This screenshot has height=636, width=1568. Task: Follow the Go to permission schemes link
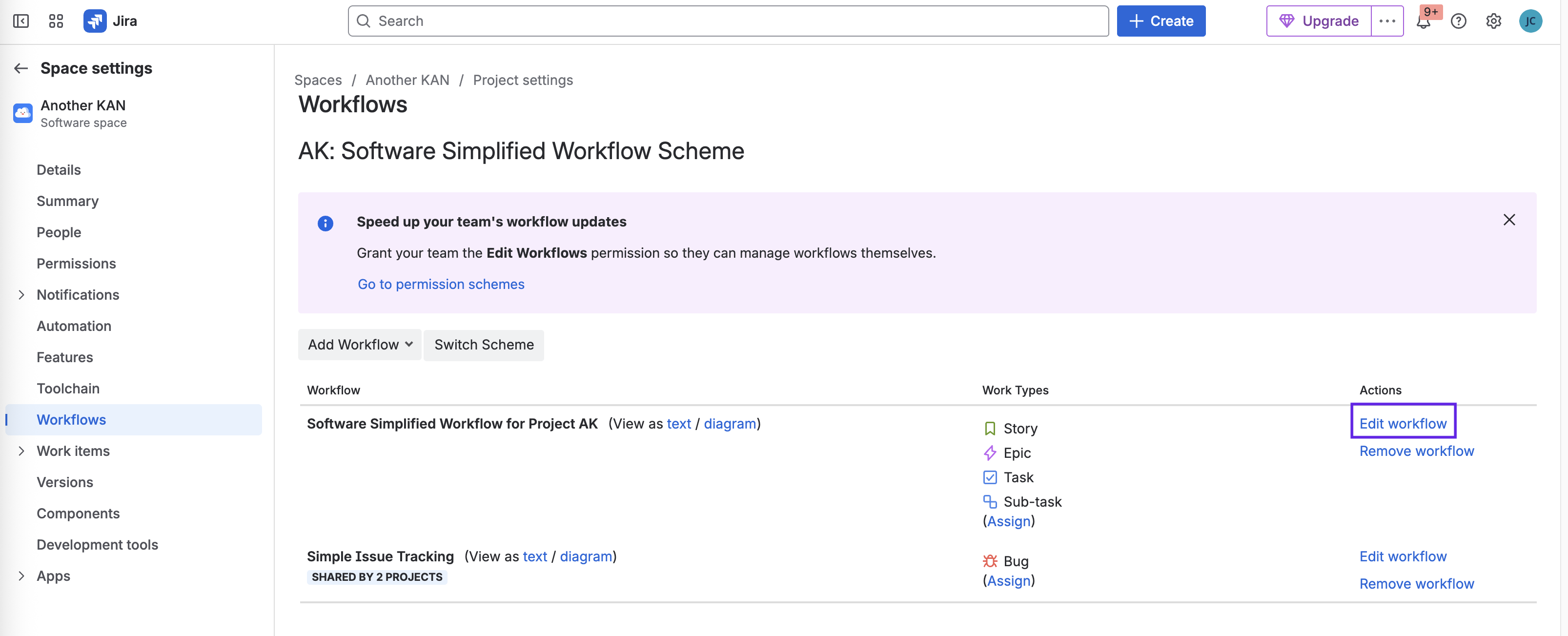[441, 284]
